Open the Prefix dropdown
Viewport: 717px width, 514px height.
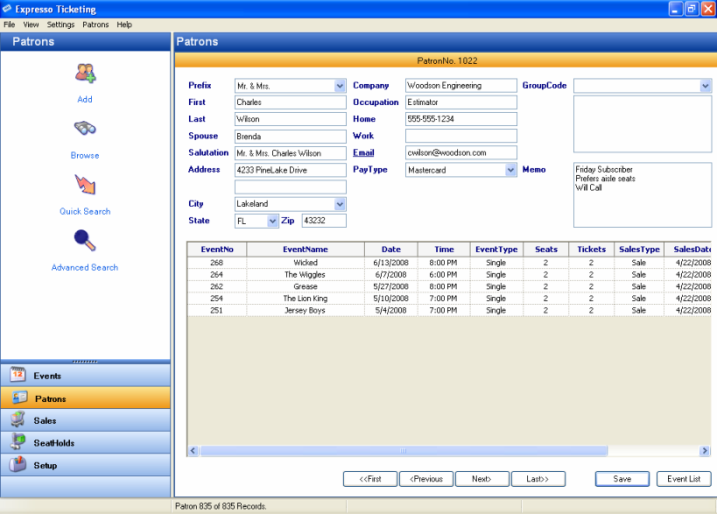(x=340, y=86)
